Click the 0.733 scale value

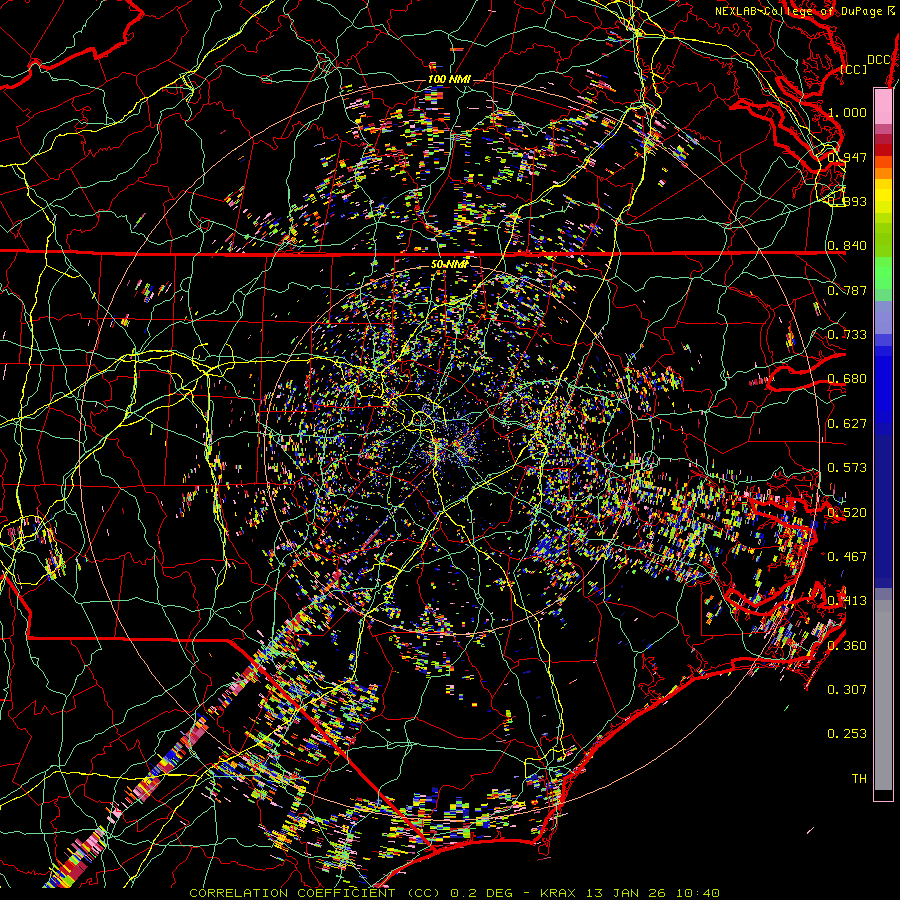(848, 335)
